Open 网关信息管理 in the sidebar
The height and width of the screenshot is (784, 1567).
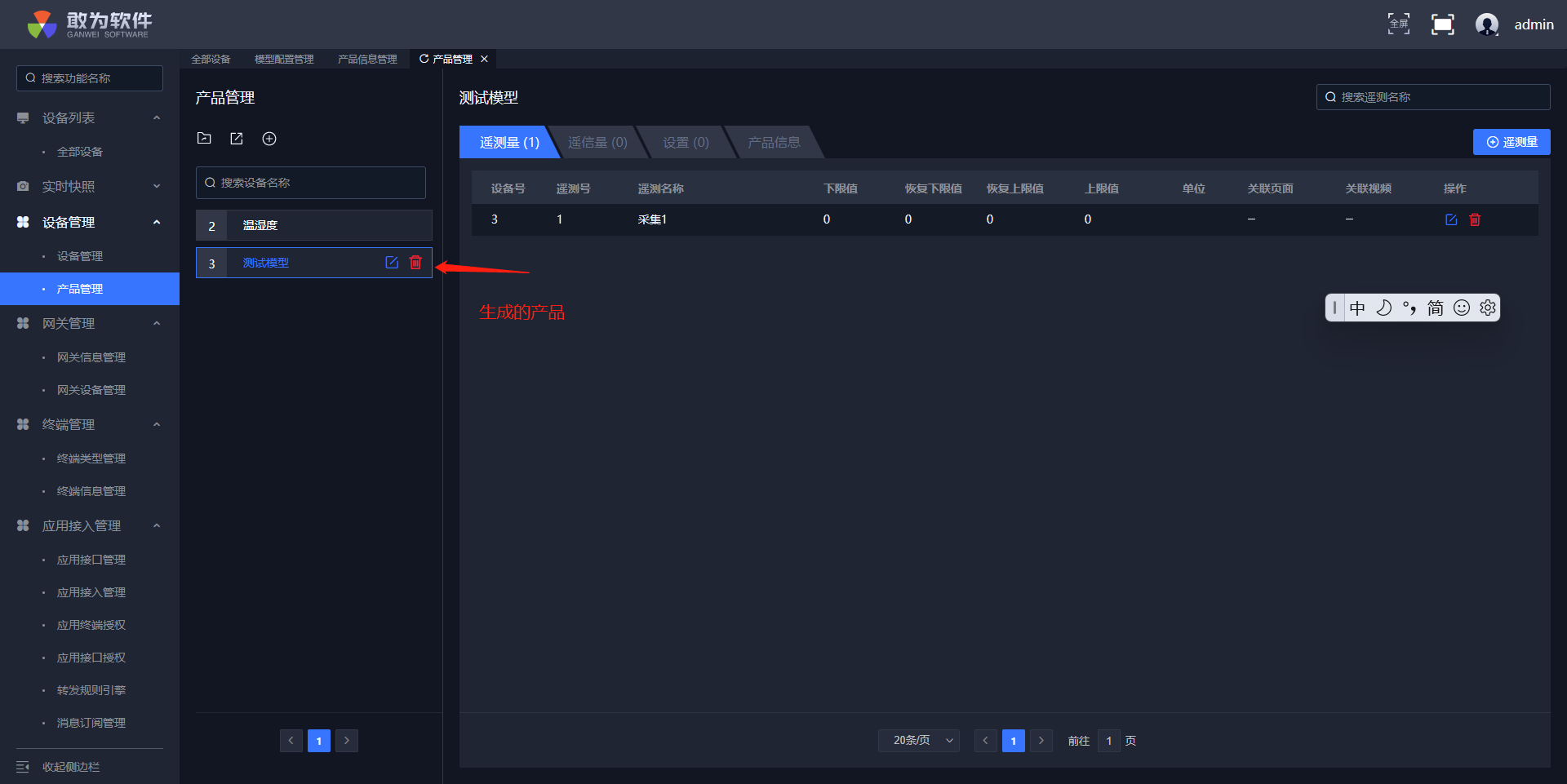click(91, 357)
